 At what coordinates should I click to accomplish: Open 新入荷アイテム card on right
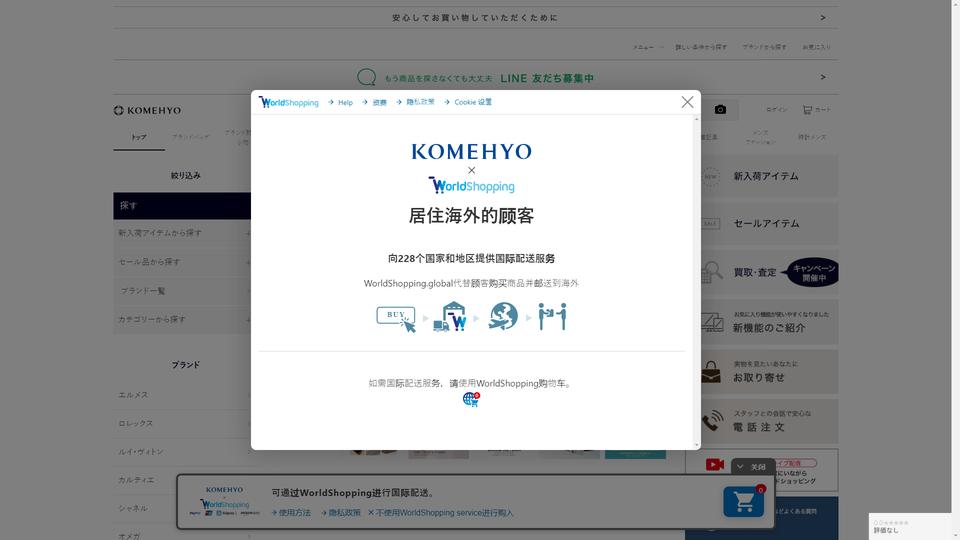click(770, 176)
